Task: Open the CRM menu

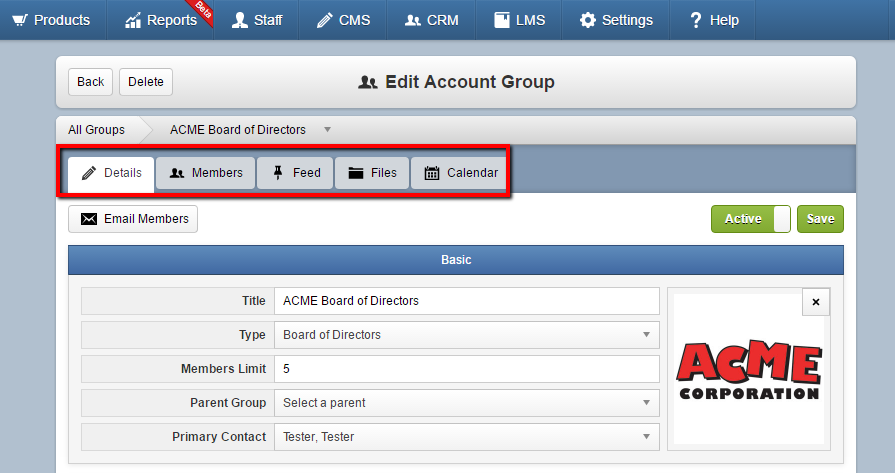Action: (432, 20)
